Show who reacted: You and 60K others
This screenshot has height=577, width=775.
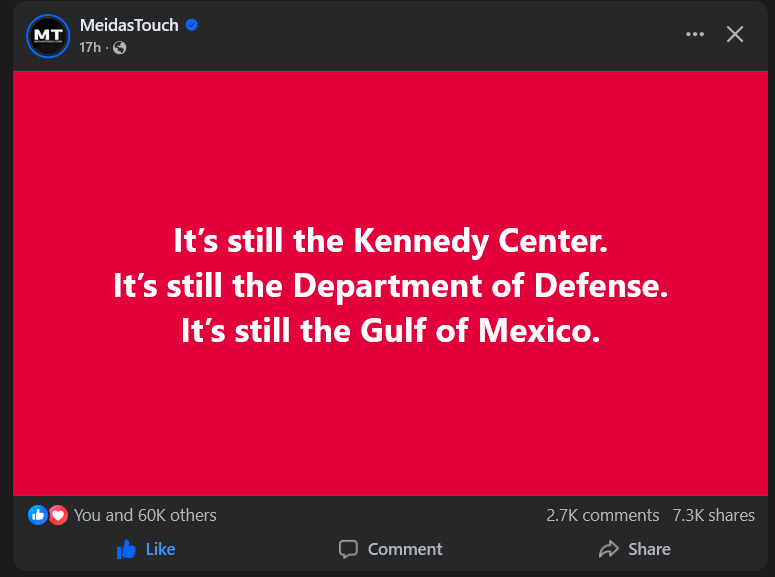[145, 515]
